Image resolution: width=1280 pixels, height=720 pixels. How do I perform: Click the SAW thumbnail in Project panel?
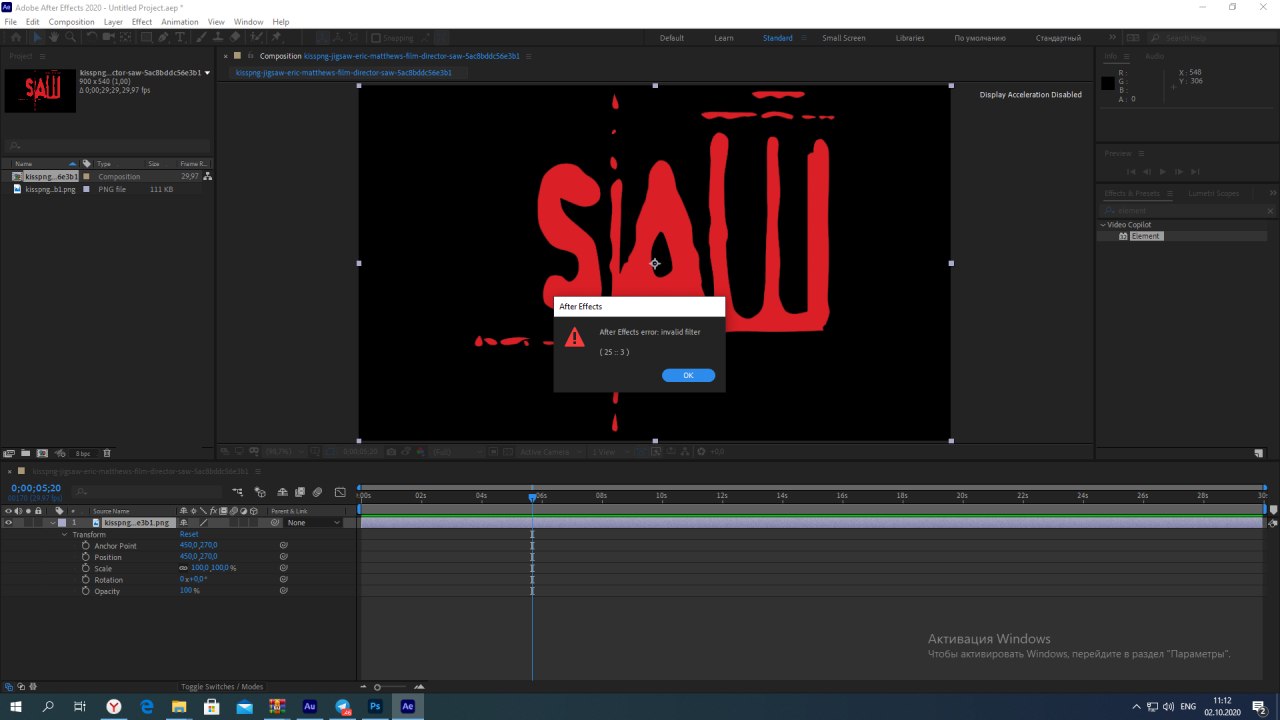point(40,90)
